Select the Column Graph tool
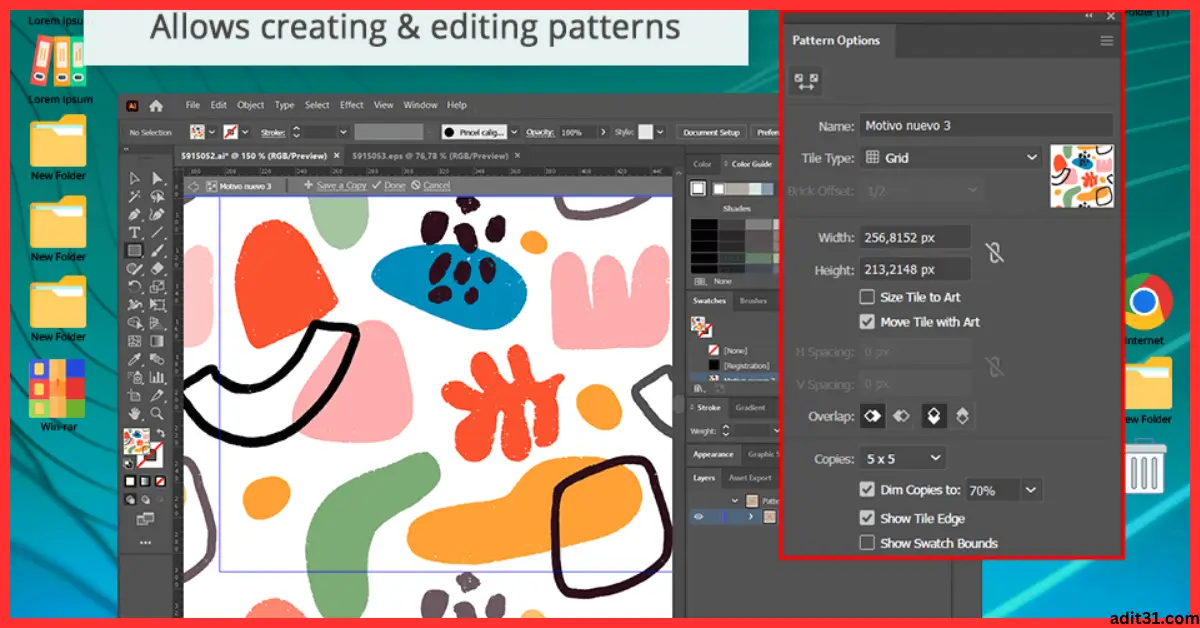Image resolution: width=1200 pixels, height=628 pixels. coord(157,377)
